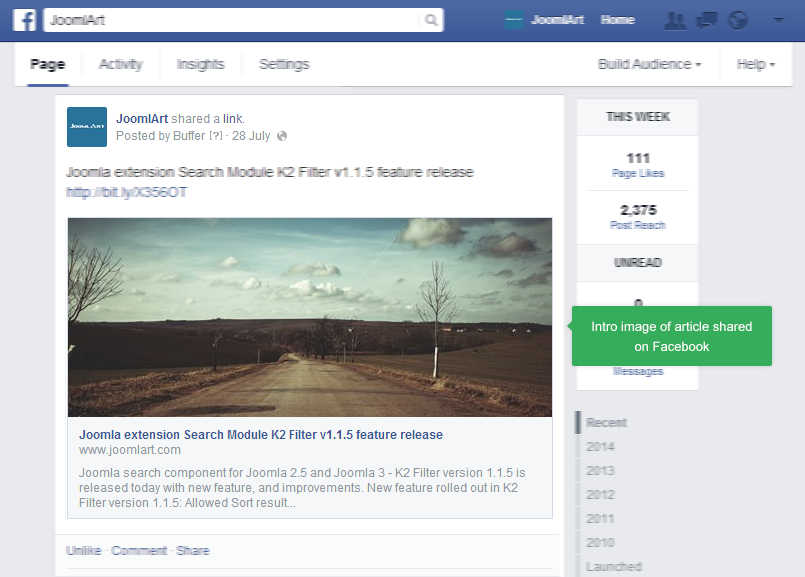Click Share under the post

tap(193, 551)
